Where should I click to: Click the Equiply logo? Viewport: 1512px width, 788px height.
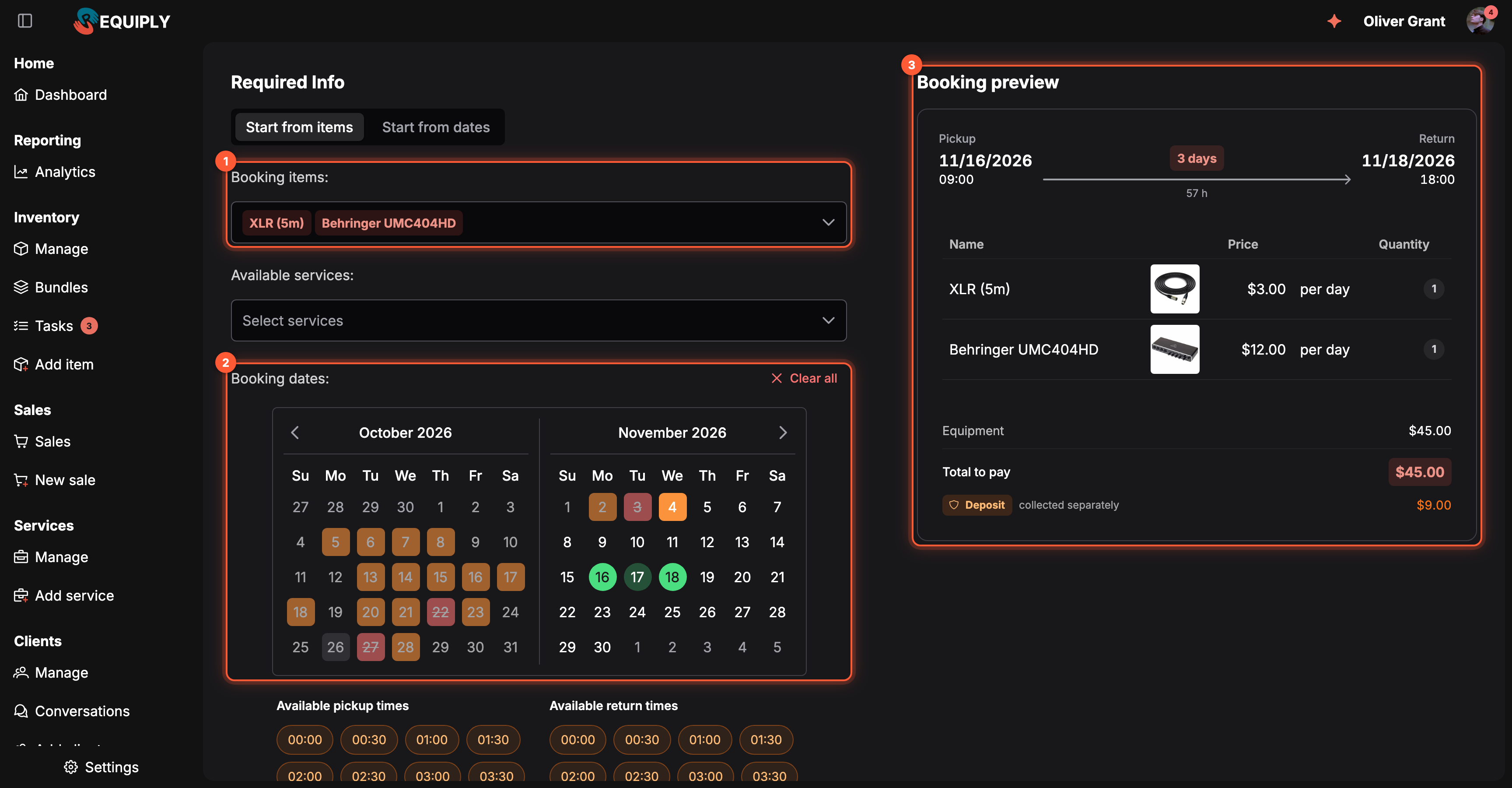click(x=122, y=21)
